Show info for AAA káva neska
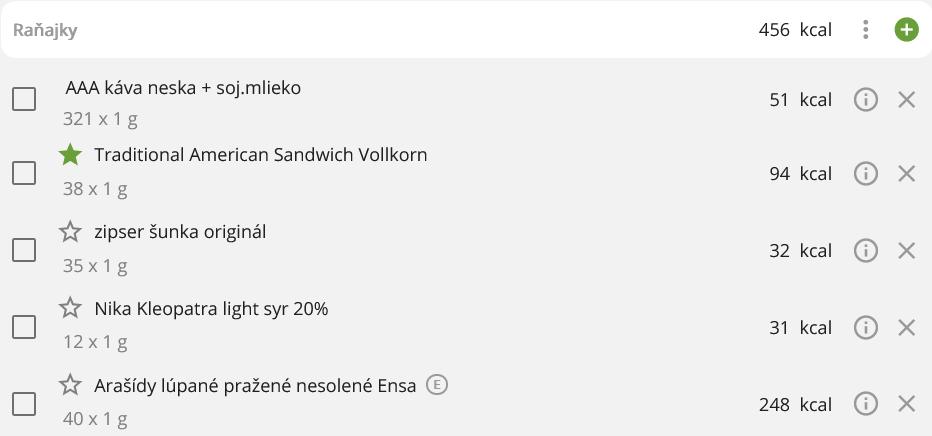 866,100
